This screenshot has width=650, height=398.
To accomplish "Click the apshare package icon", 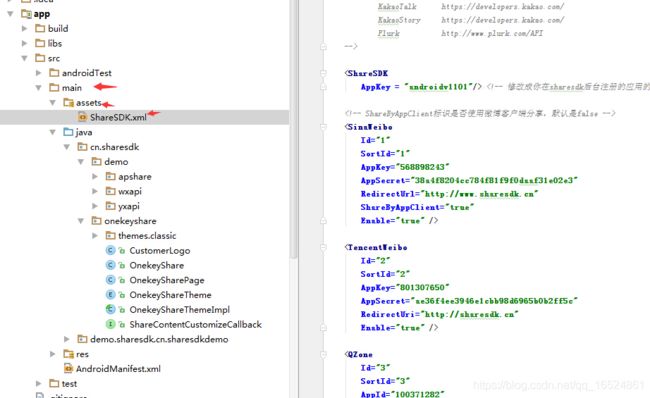I will 111,177.
